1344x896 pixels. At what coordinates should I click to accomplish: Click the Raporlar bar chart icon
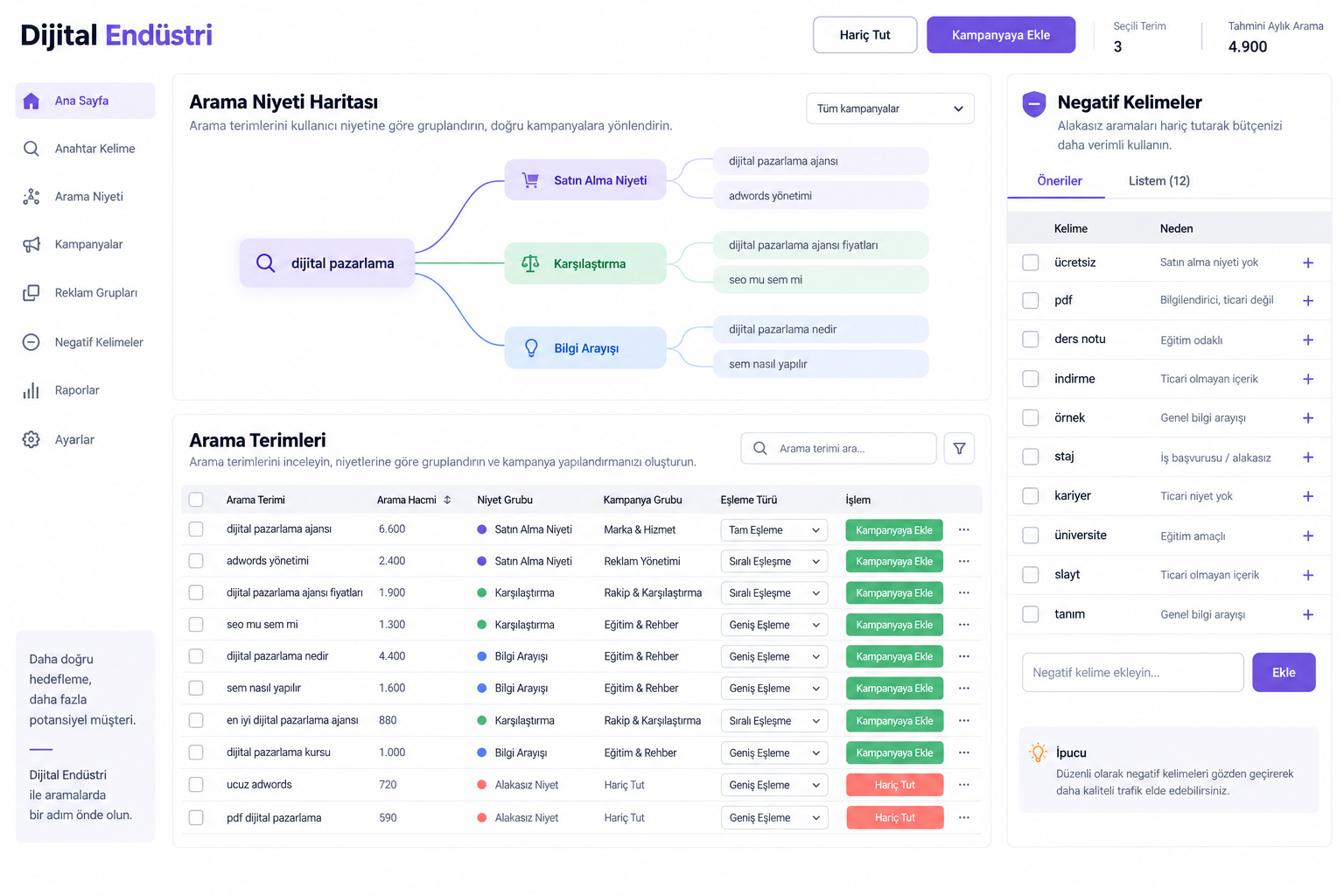tap(31, 390)
